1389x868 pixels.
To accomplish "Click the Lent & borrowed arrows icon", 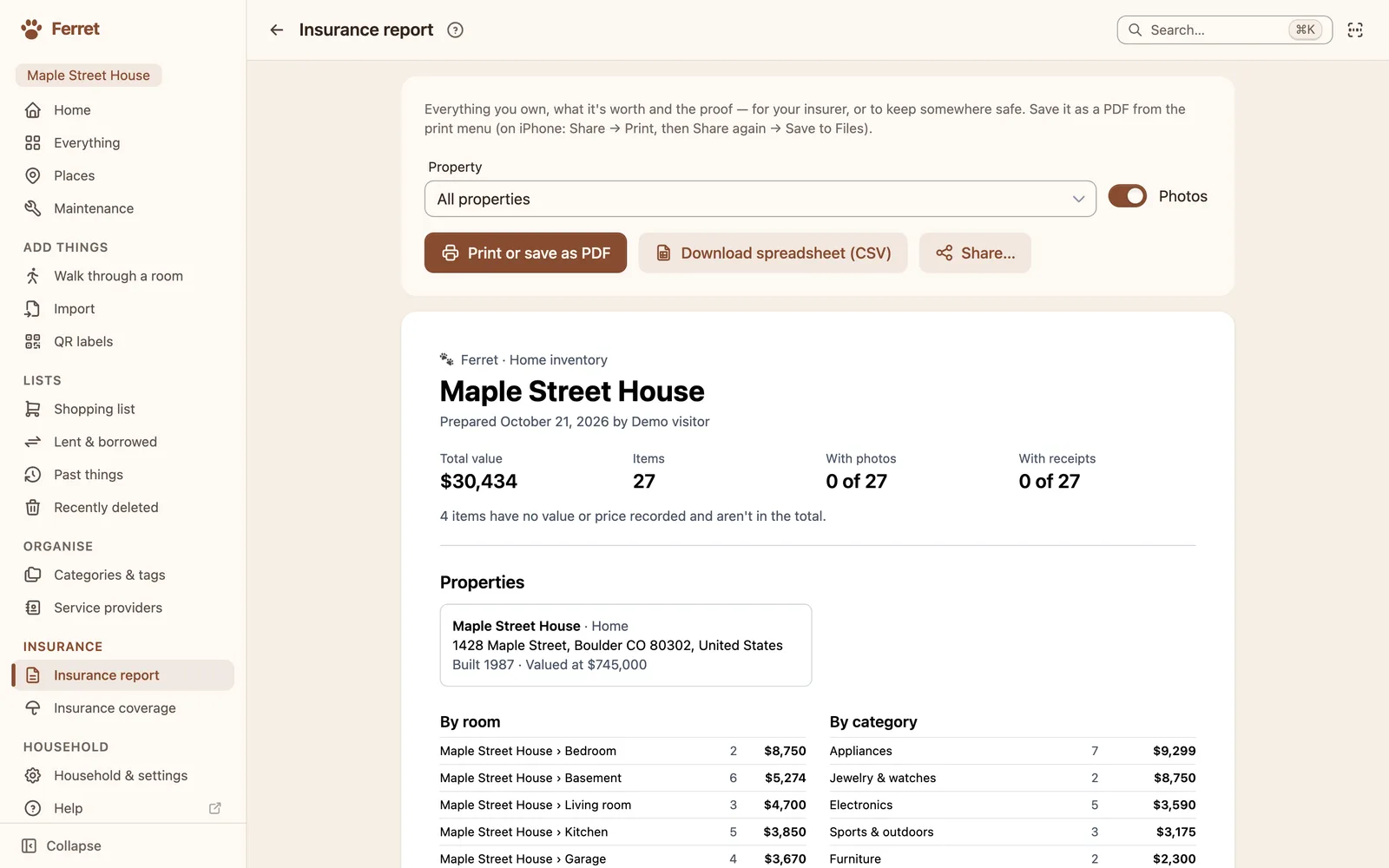I will [x=33, y=442].
